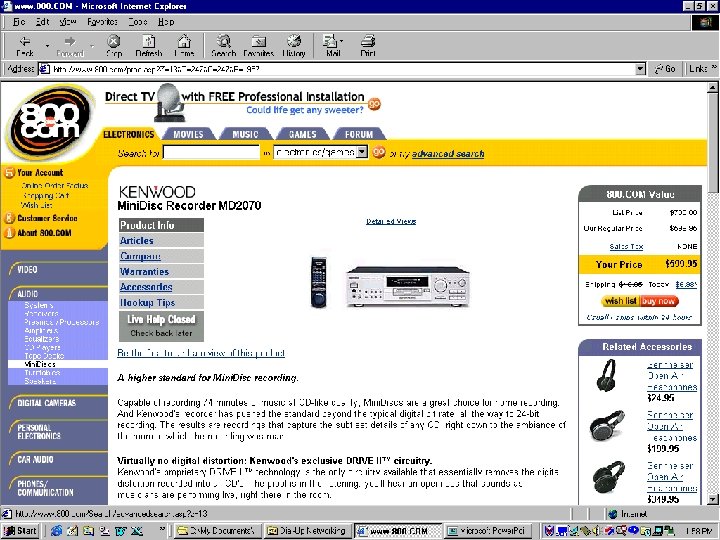
Task: Open the Mail button dropdown arrow
Action: [342, 41]
